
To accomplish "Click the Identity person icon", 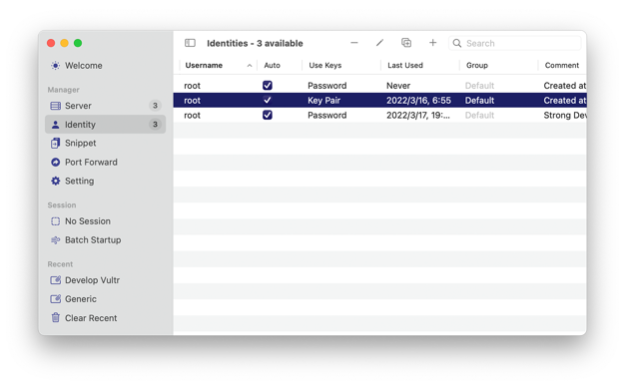I will 55,124.
